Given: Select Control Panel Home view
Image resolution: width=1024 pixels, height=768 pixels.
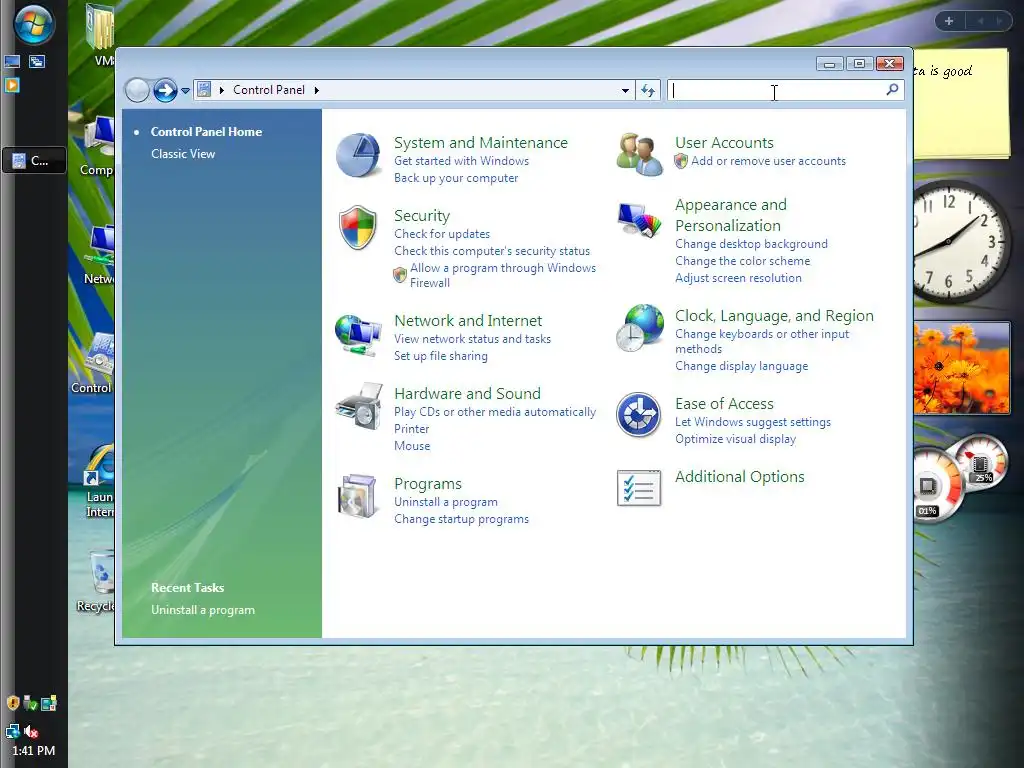Looking at the screenshot, I should (x=206, y=131).
